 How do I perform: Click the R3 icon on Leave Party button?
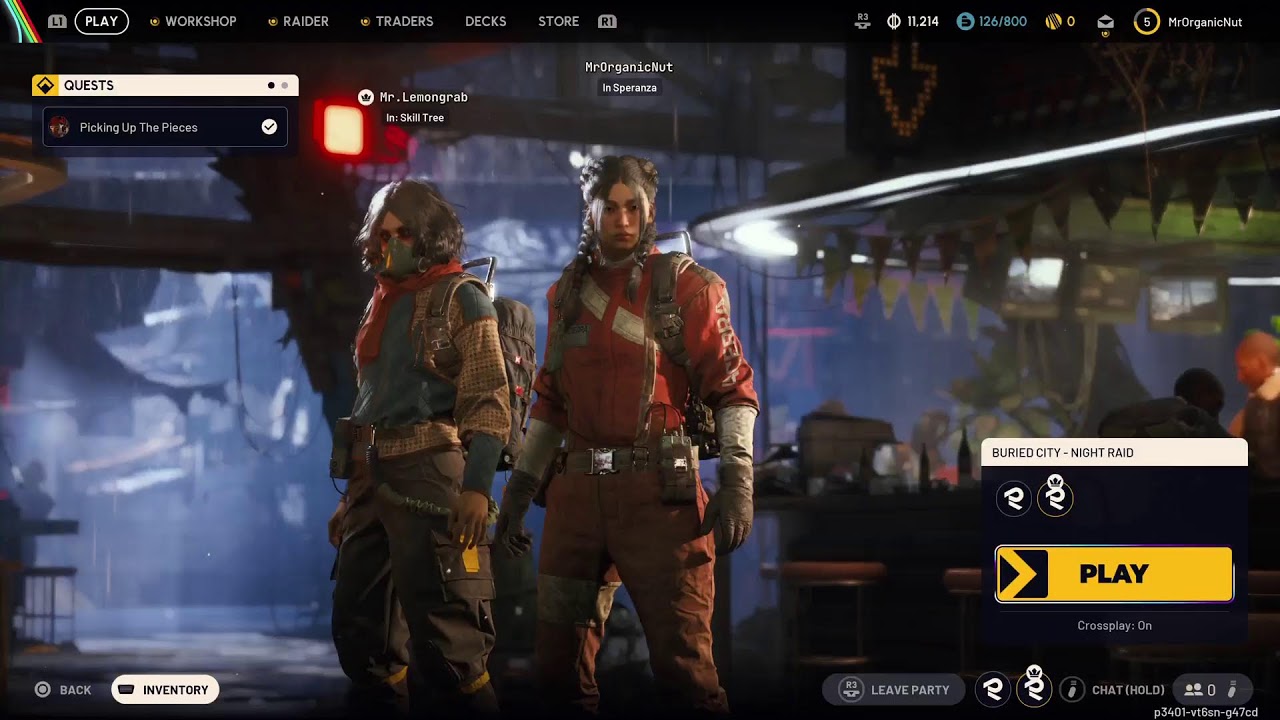852,689
